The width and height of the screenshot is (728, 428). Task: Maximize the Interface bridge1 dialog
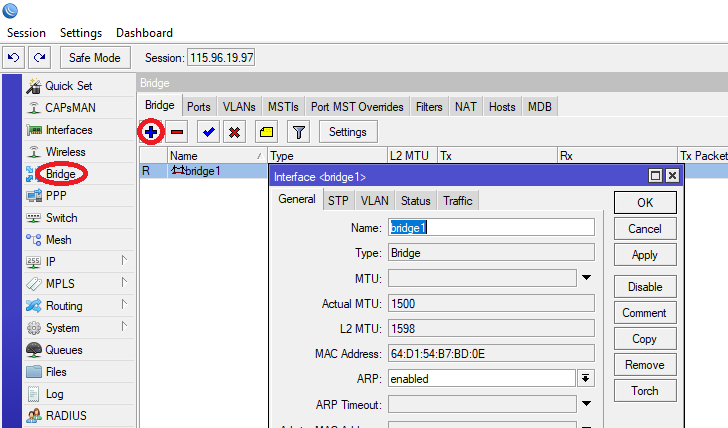[x=655, y=175]
